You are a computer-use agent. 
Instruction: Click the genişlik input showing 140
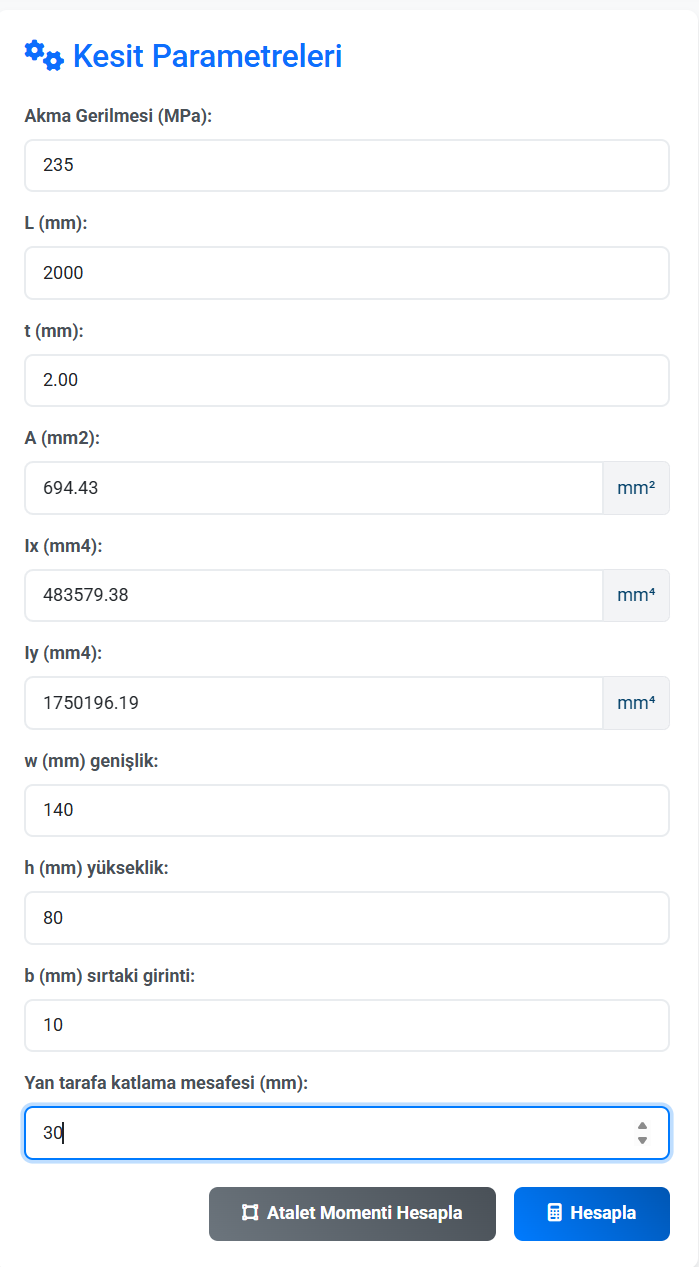[347, 810]
